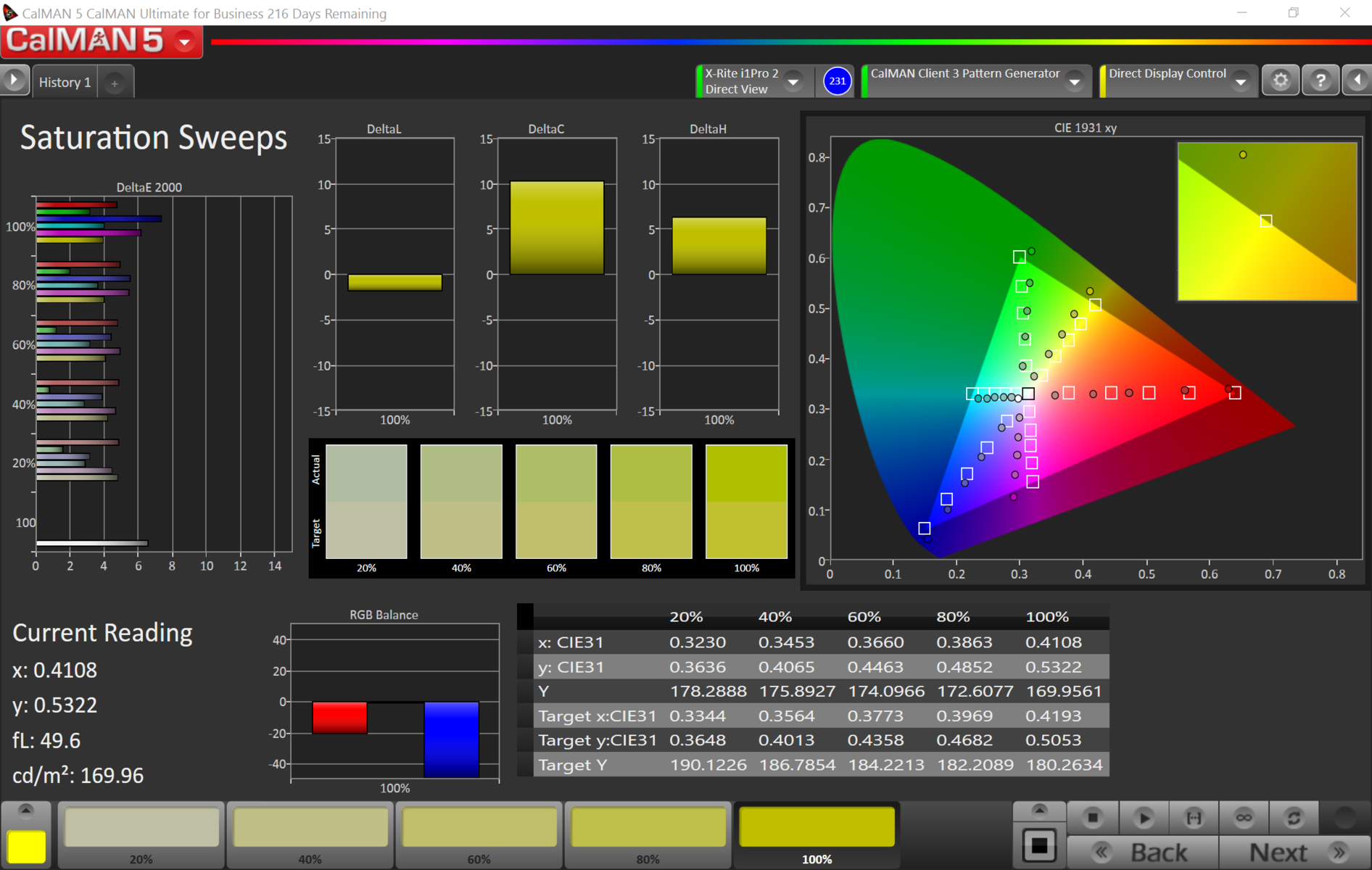This screenshot has height=870, width=1372.
Task: Click the y: CIE31 value 0.4065
Action: point(786,666)
